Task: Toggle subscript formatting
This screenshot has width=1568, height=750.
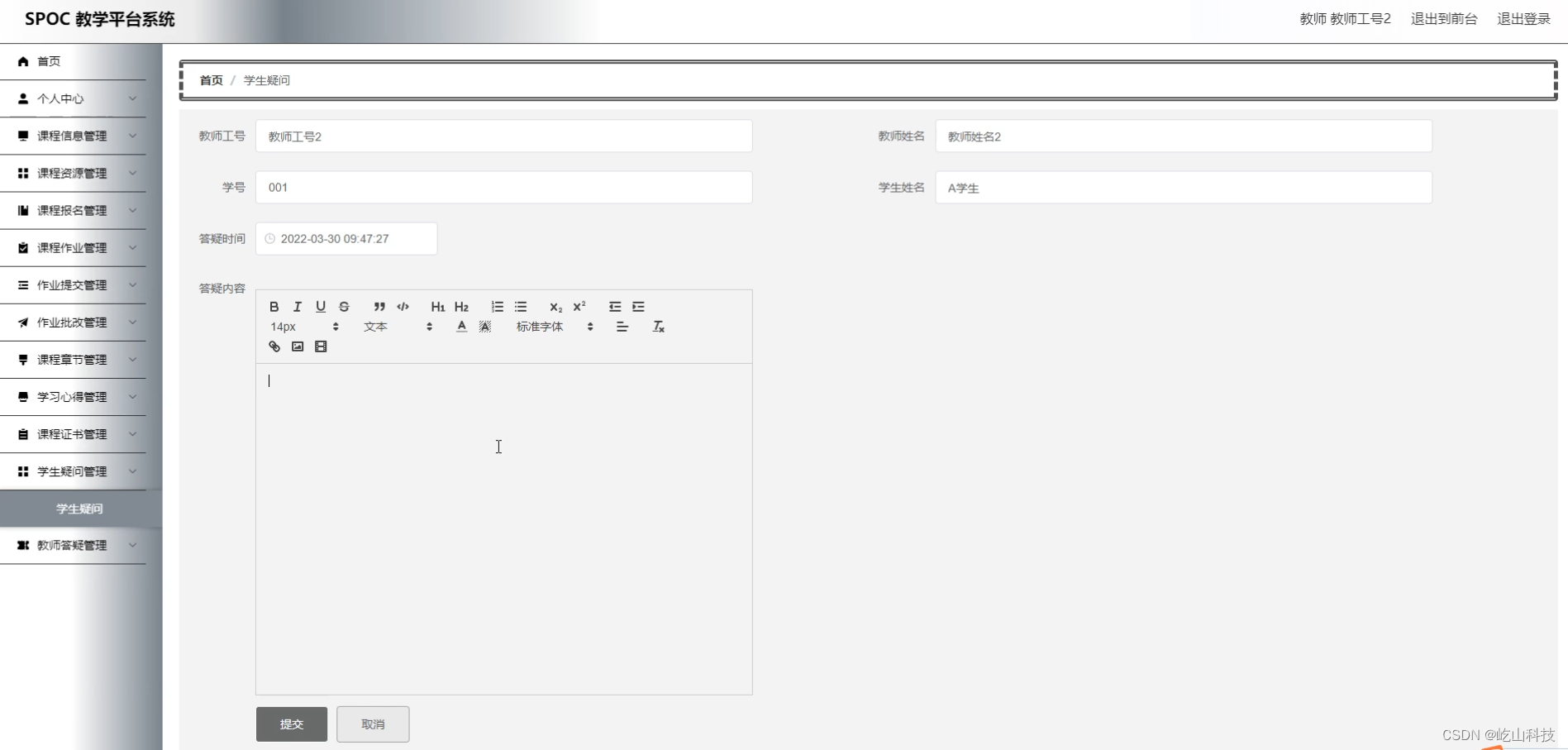Action: pyautogui.click(x=555, y=308)
